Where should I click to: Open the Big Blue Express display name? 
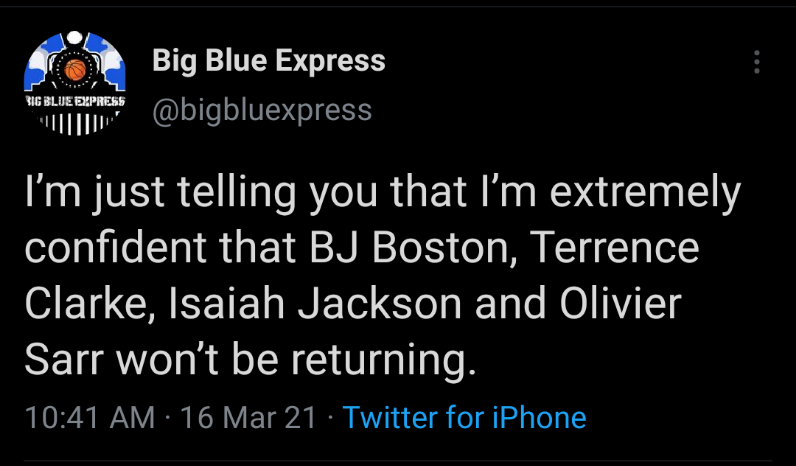[268, 60]
